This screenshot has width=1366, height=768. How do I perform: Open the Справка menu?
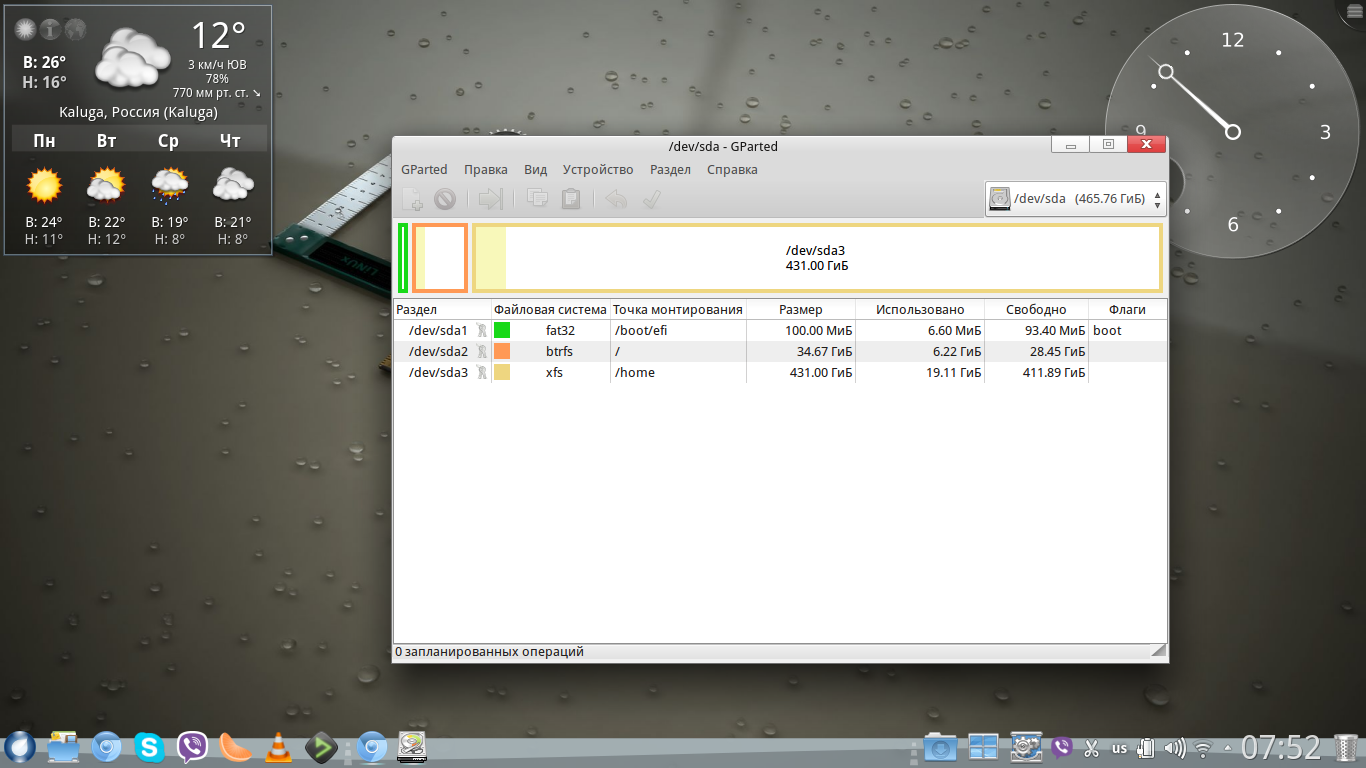click(732, 170)
